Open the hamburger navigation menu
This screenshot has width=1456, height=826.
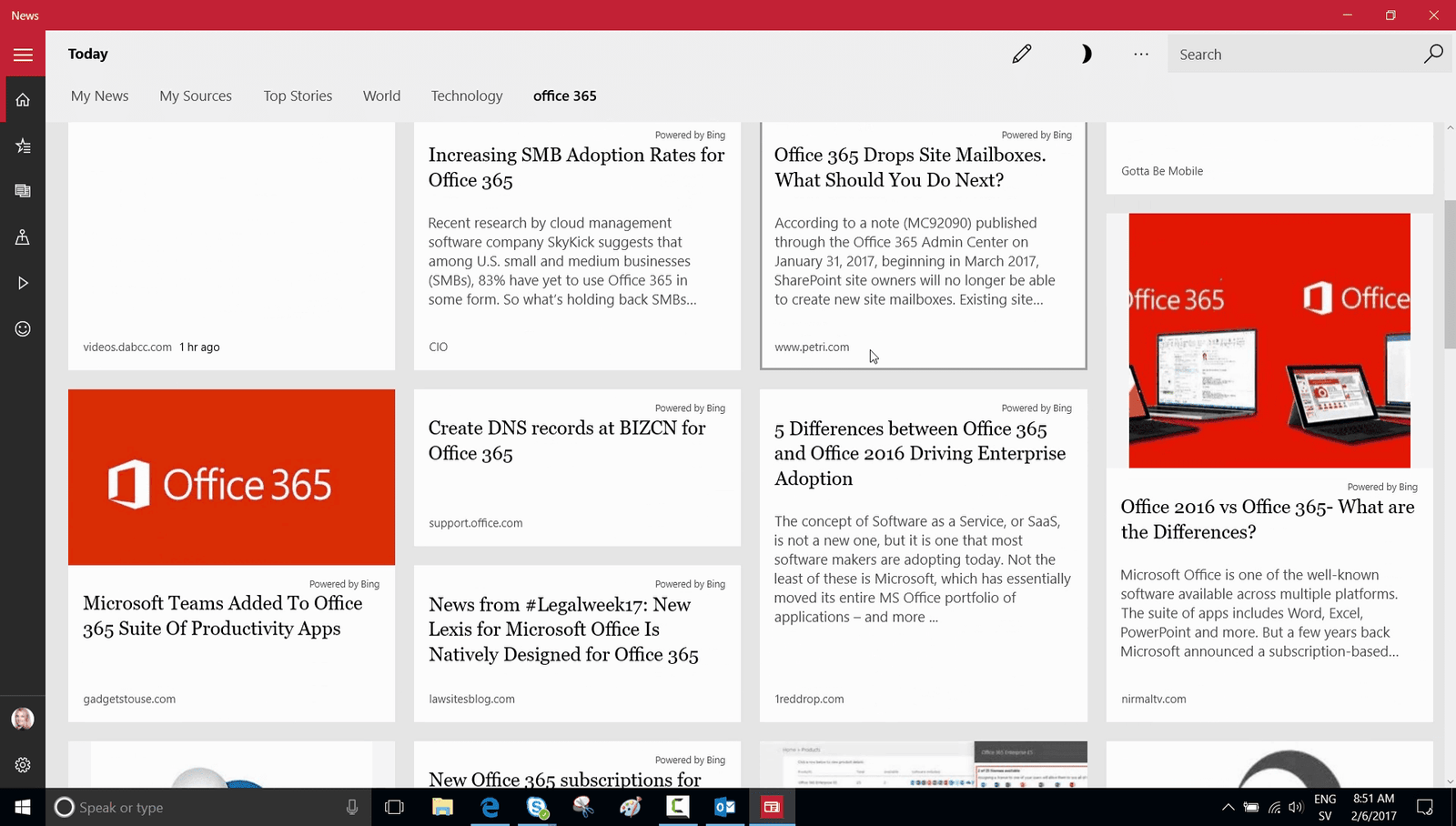pyautogui.click(x=23, y=55)
